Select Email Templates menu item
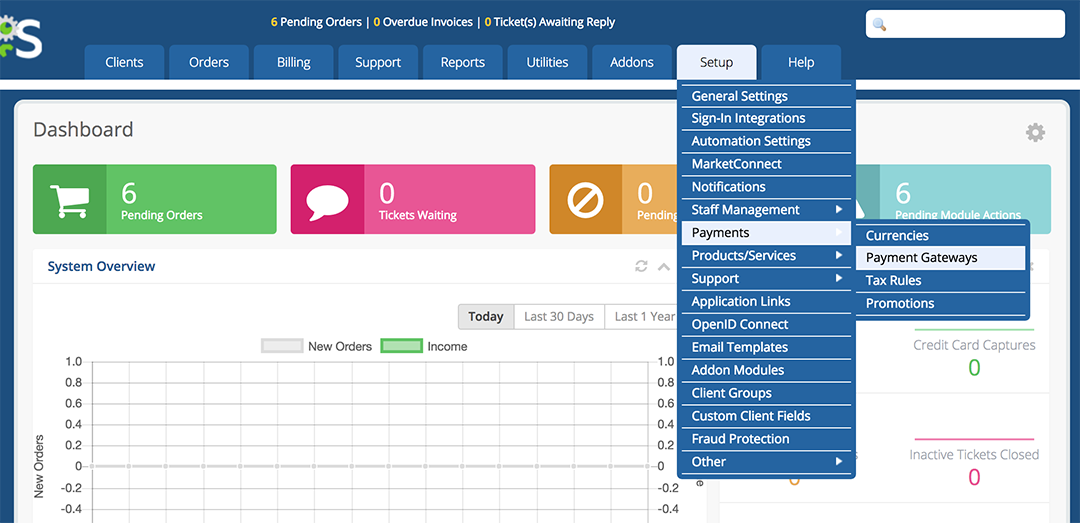This screenshot has width=1080, height=523. [766, 347]
